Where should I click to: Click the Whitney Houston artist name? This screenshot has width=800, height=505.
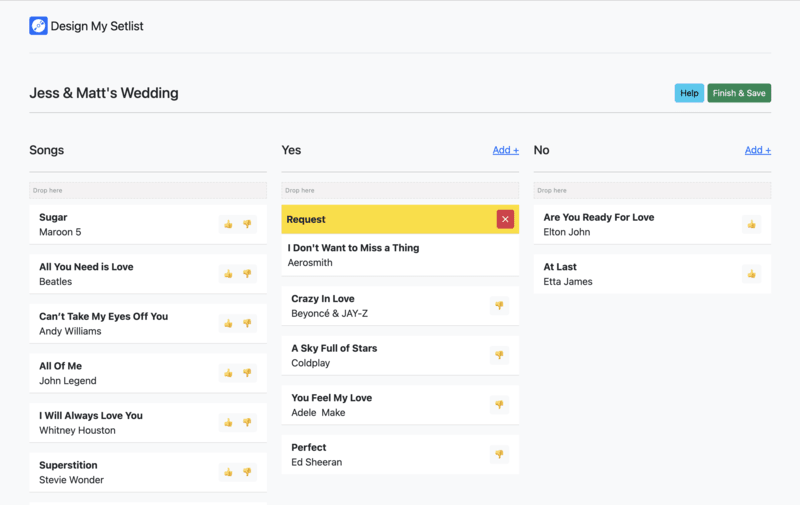click(78, 431)
